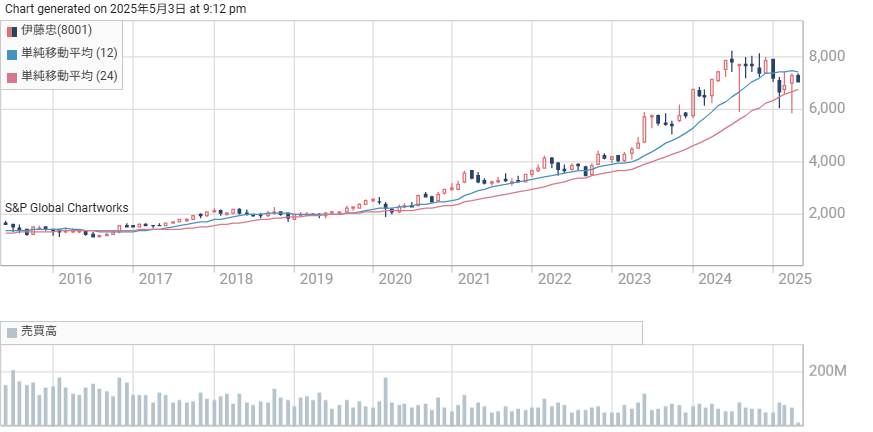This screenshot has height=432, width=873.
Task: Click the 4,000 price axis label
Action: [826, 161]
